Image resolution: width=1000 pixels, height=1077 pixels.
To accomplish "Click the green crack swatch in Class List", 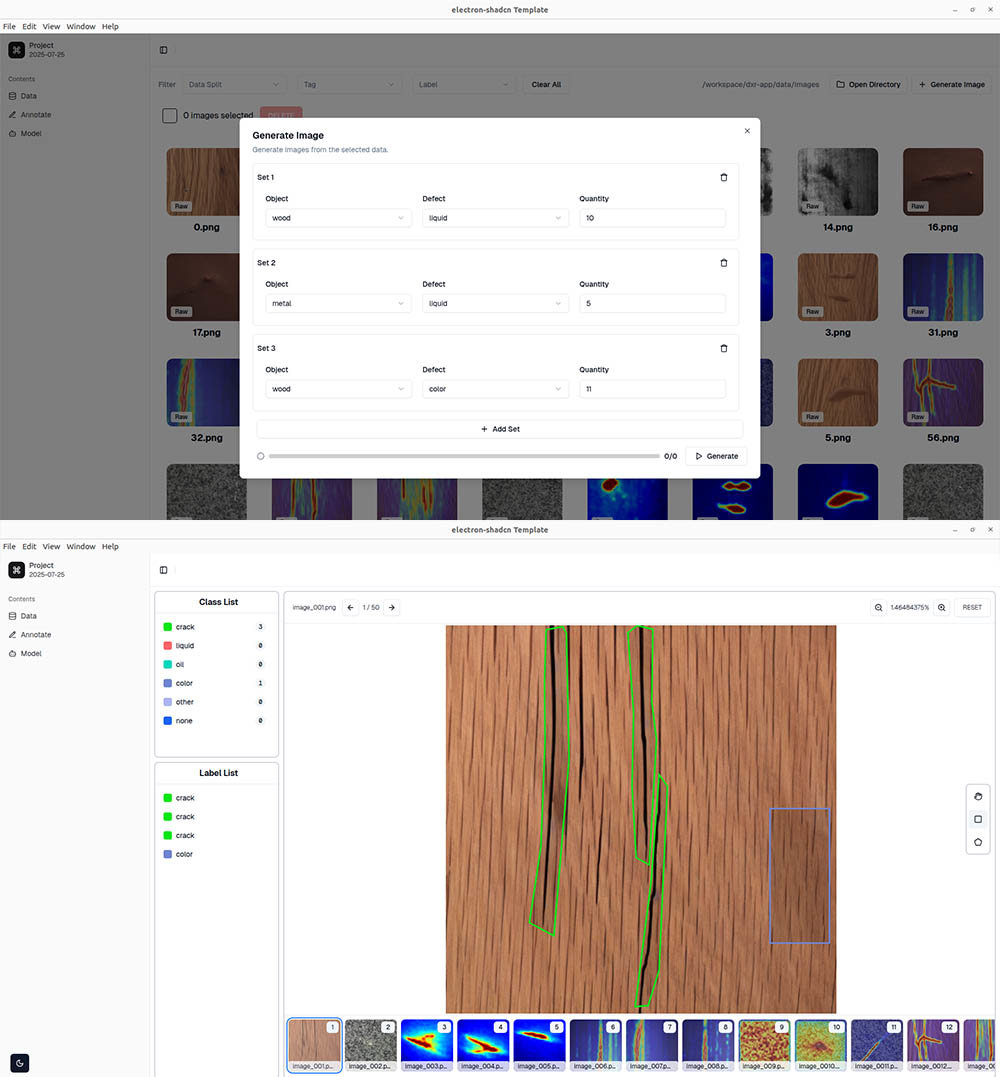I will click(x=168, y=627).
